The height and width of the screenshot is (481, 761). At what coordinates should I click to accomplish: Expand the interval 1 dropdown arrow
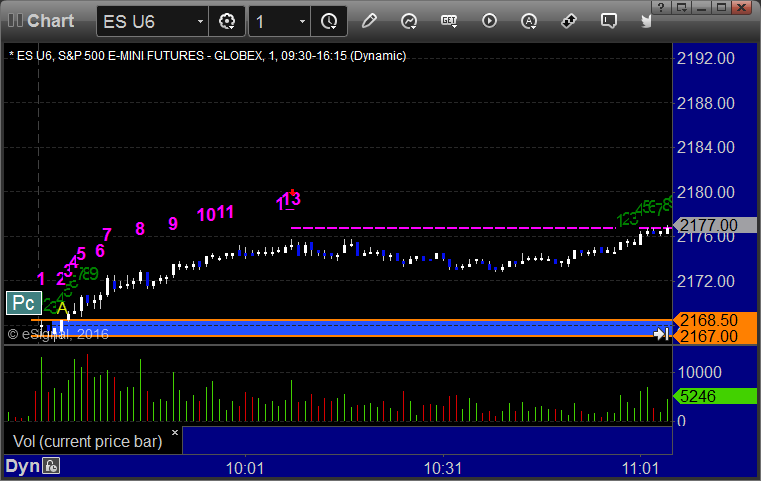click(x=302, y=21)
